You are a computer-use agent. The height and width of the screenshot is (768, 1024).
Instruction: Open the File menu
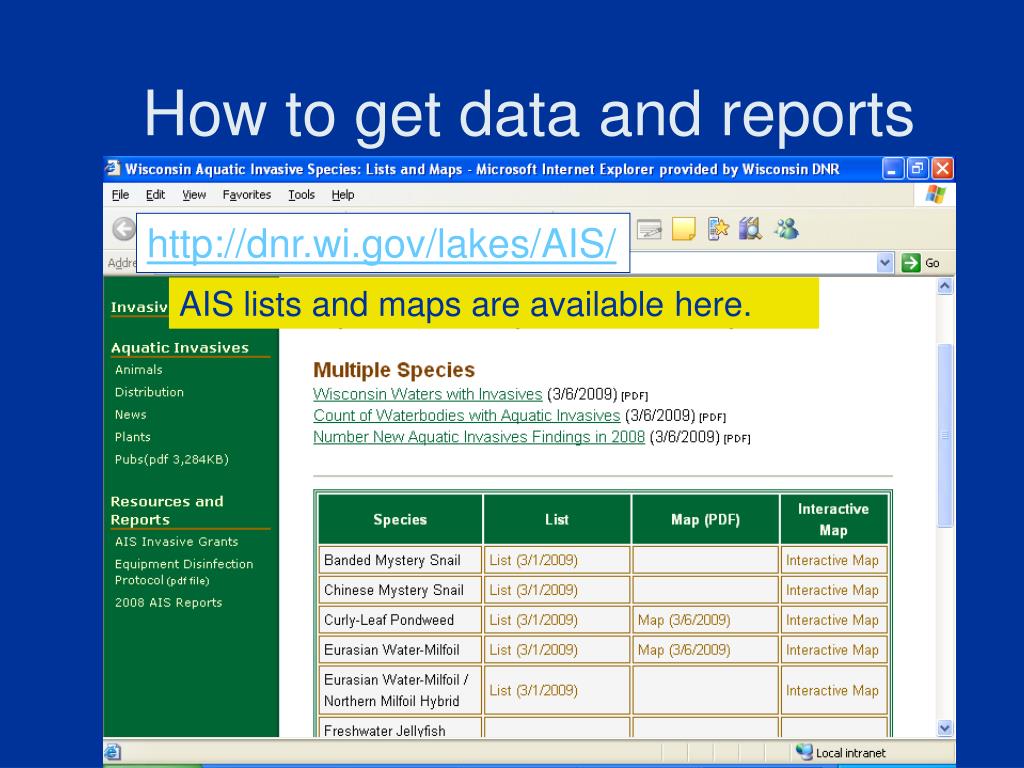click(120, 195)
